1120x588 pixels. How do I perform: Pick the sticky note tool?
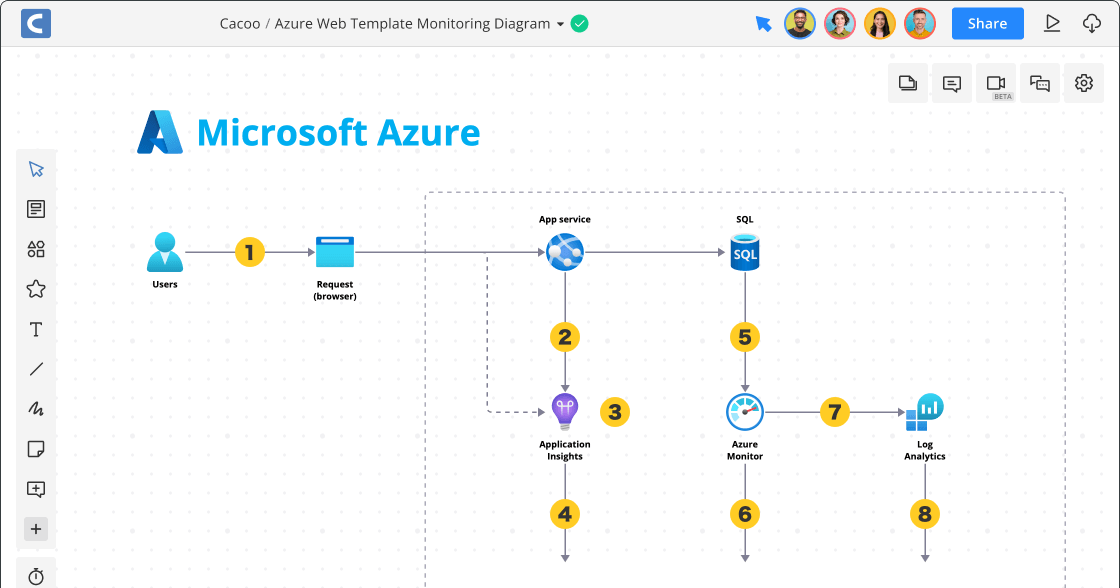(x=36, y=449)
